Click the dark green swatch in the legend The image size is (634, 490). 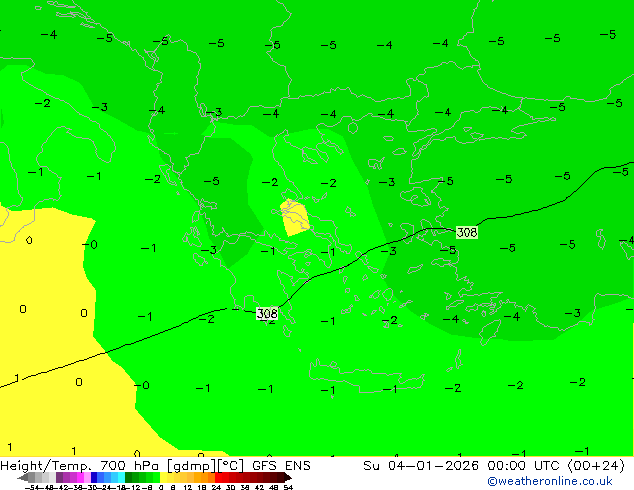pyautogui.click(x=128, y=477)
